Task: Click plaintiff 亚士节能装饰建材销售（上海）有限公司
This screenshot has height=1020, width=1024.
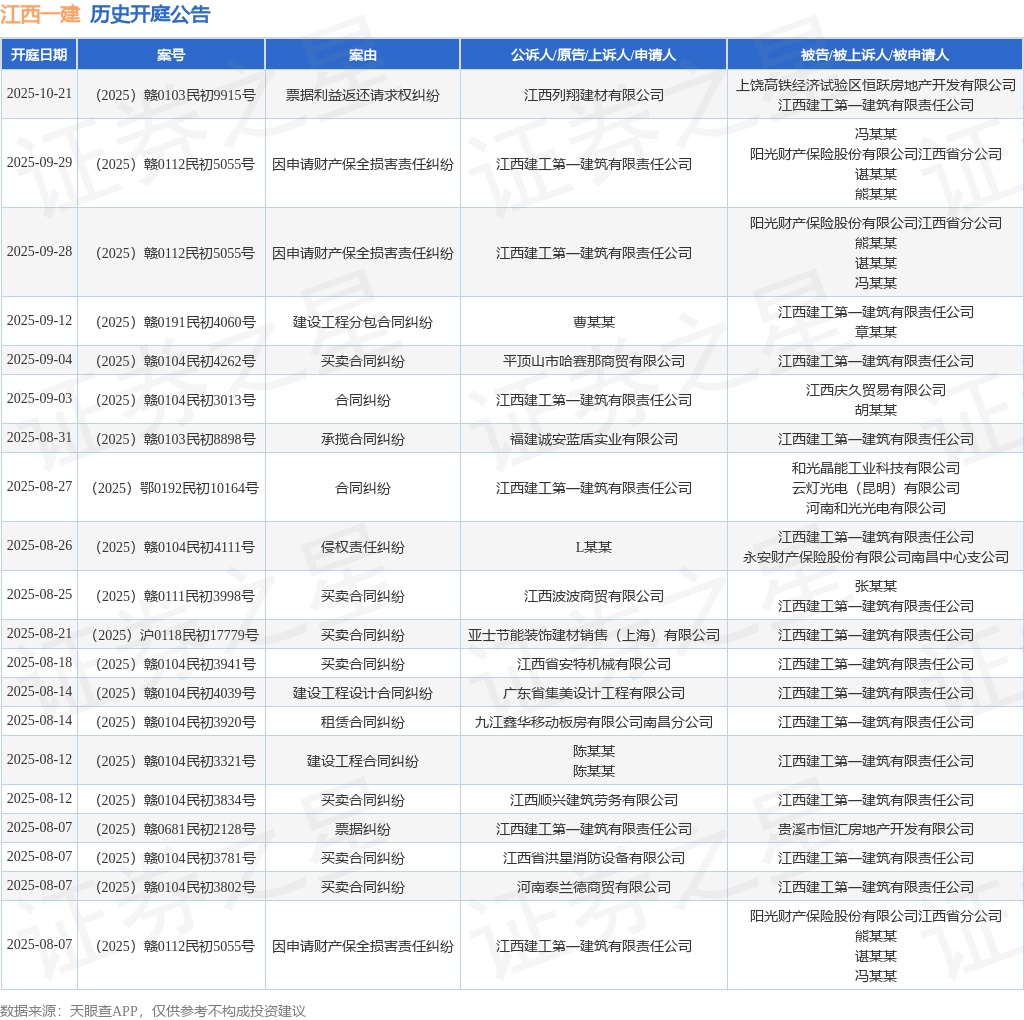Action: (594, 635)
